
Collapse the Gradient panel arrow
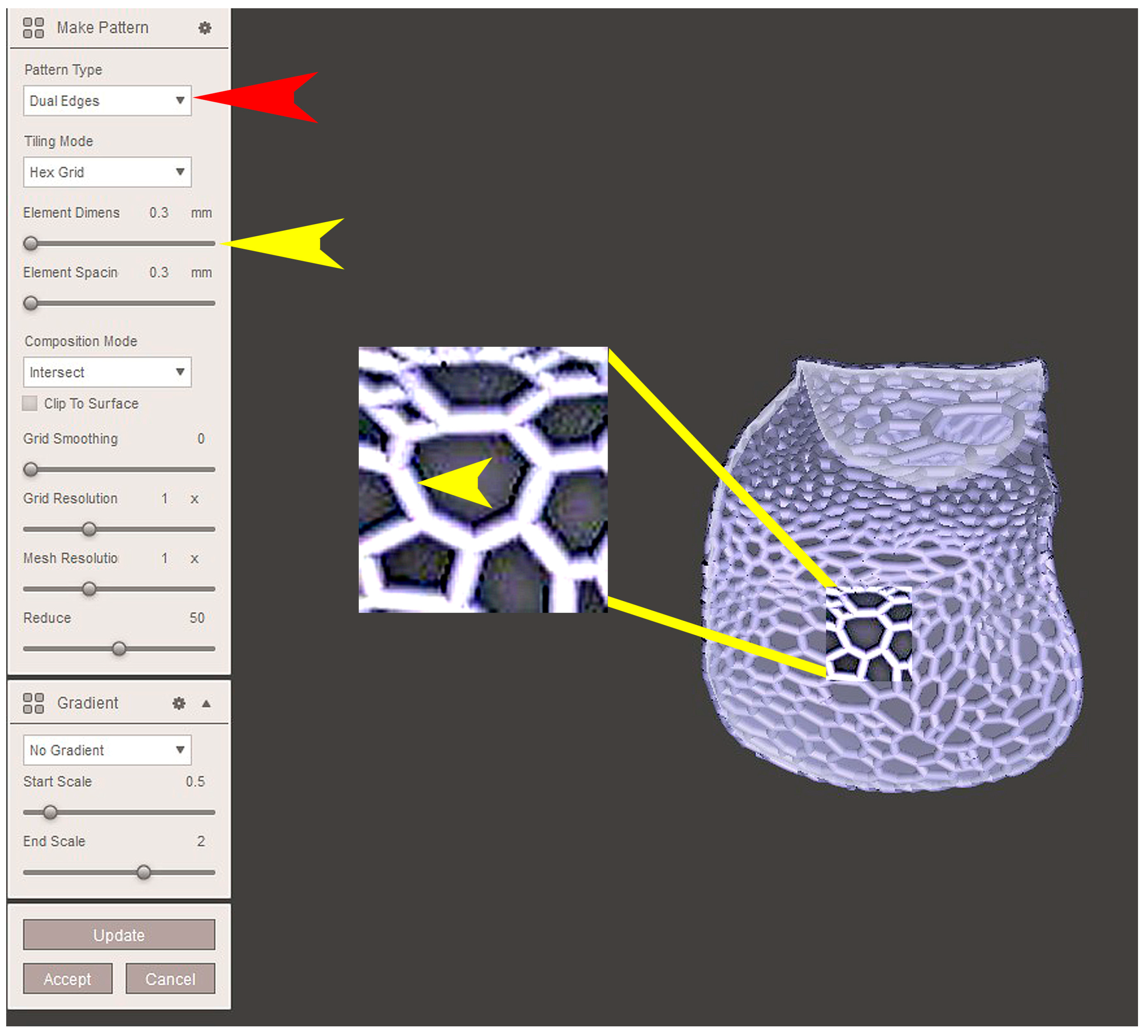207,704
